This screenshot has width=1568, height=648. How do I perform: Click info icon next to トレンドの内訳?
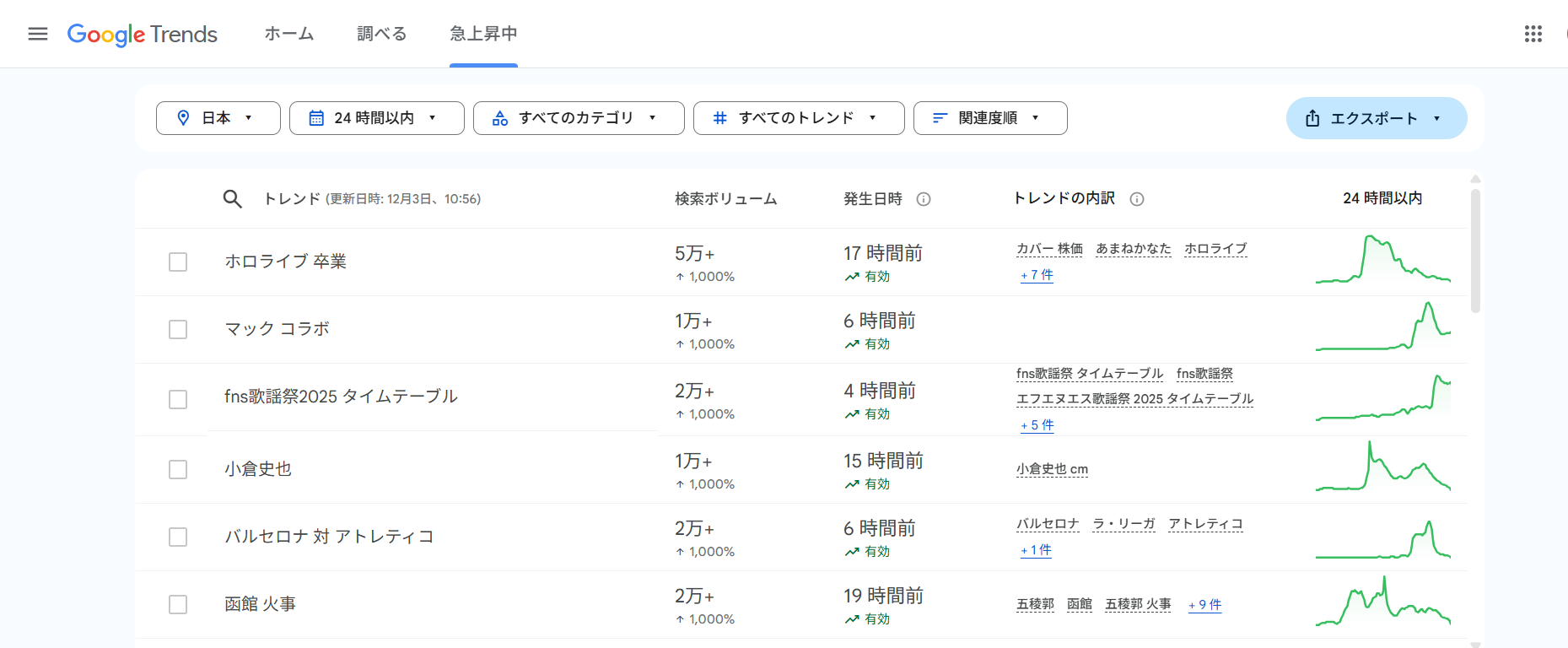click(x=1136, y=199)
